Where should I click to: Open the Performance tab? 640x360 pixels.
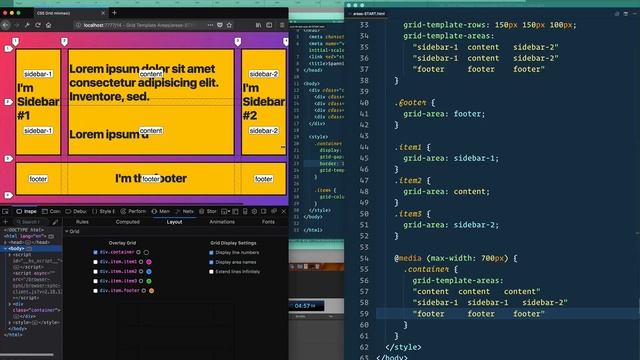pyautogui.click(x=133, y=211)
